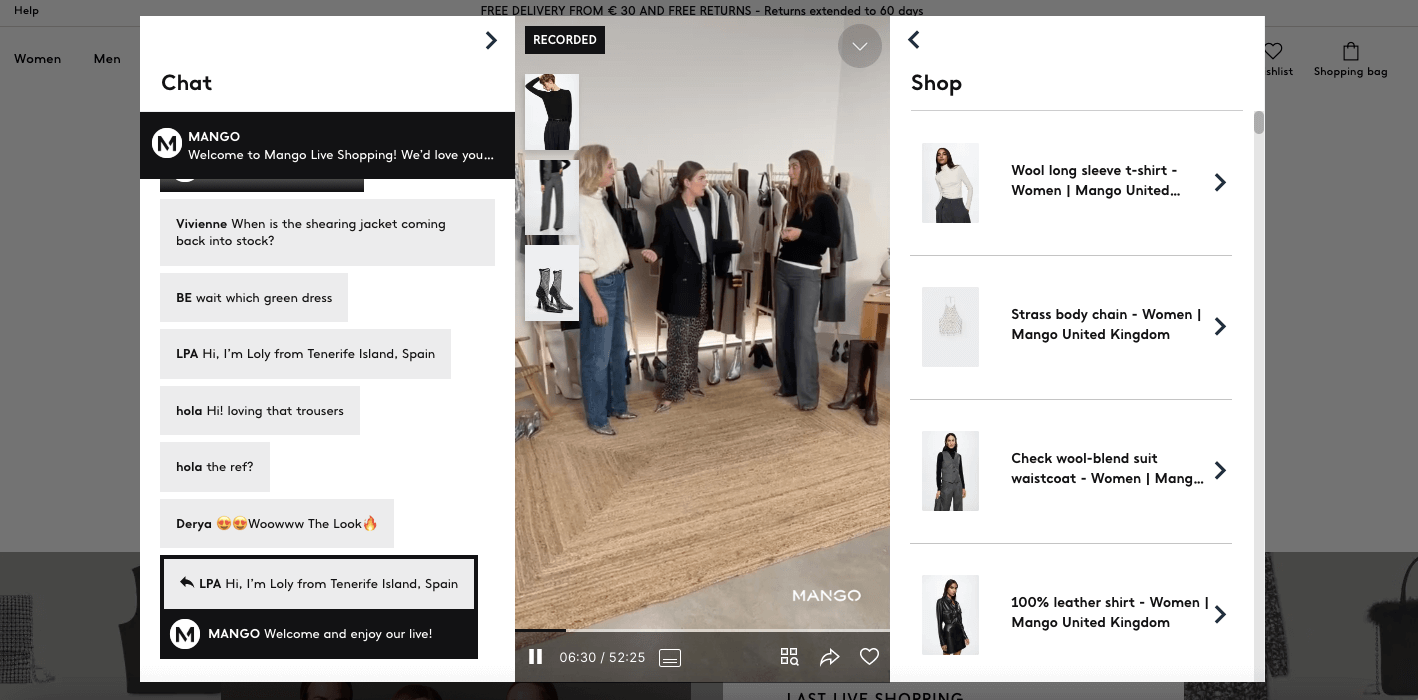Collapse the Shop panel arrow

[x=913, y=39]
